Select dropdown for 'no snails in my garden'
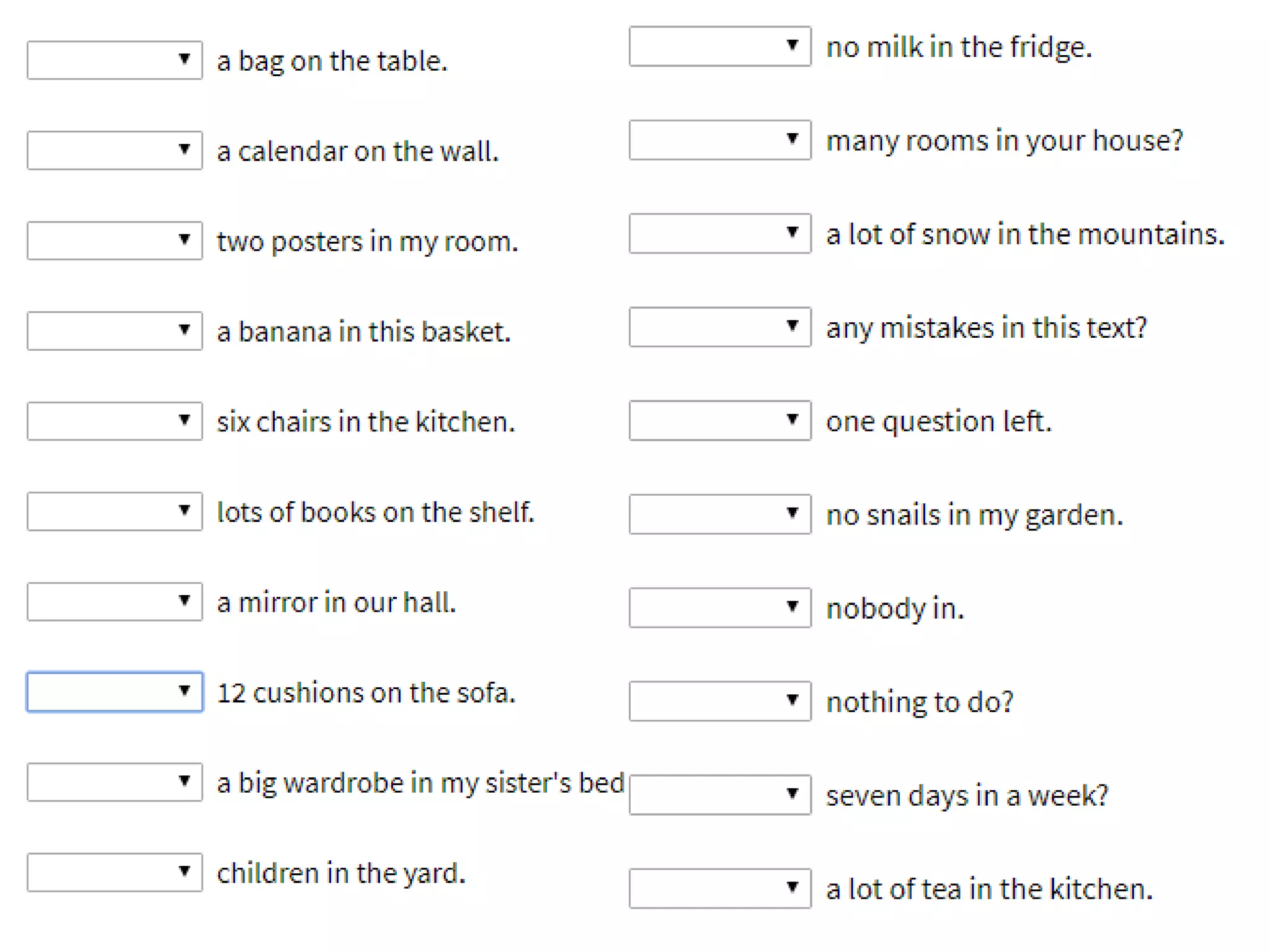The height and width of the screenshot is (952, 1270). 720,514
